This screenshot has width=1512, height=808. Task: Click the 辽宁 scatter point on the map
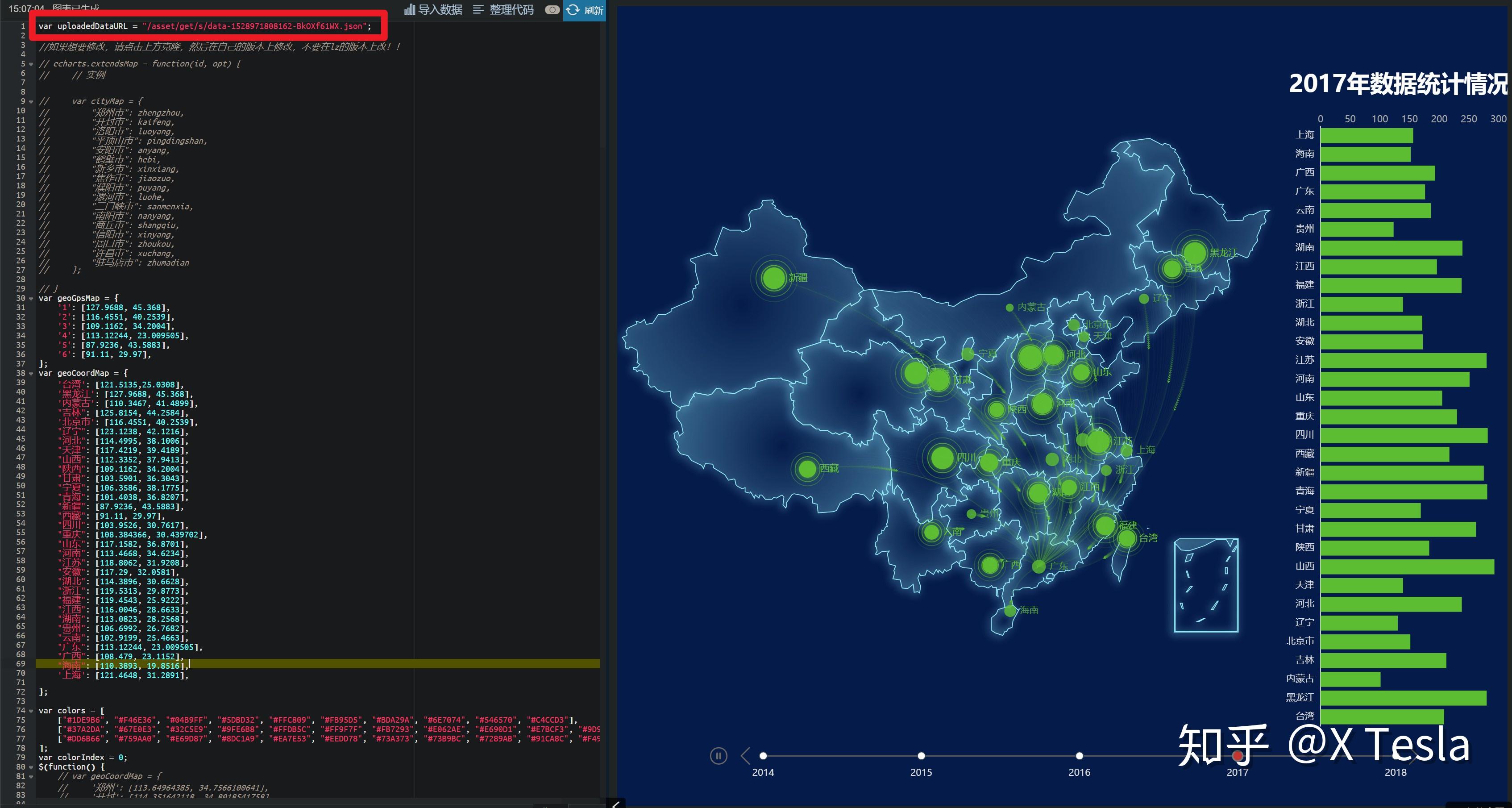[x=1144, y=299]
